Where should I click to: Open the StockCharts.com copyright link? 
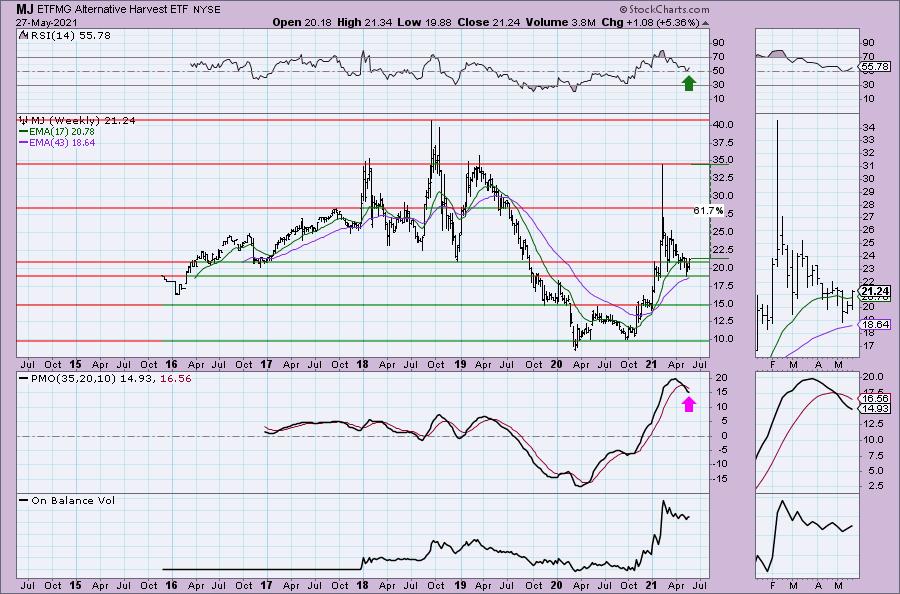(x=664, y=10)
